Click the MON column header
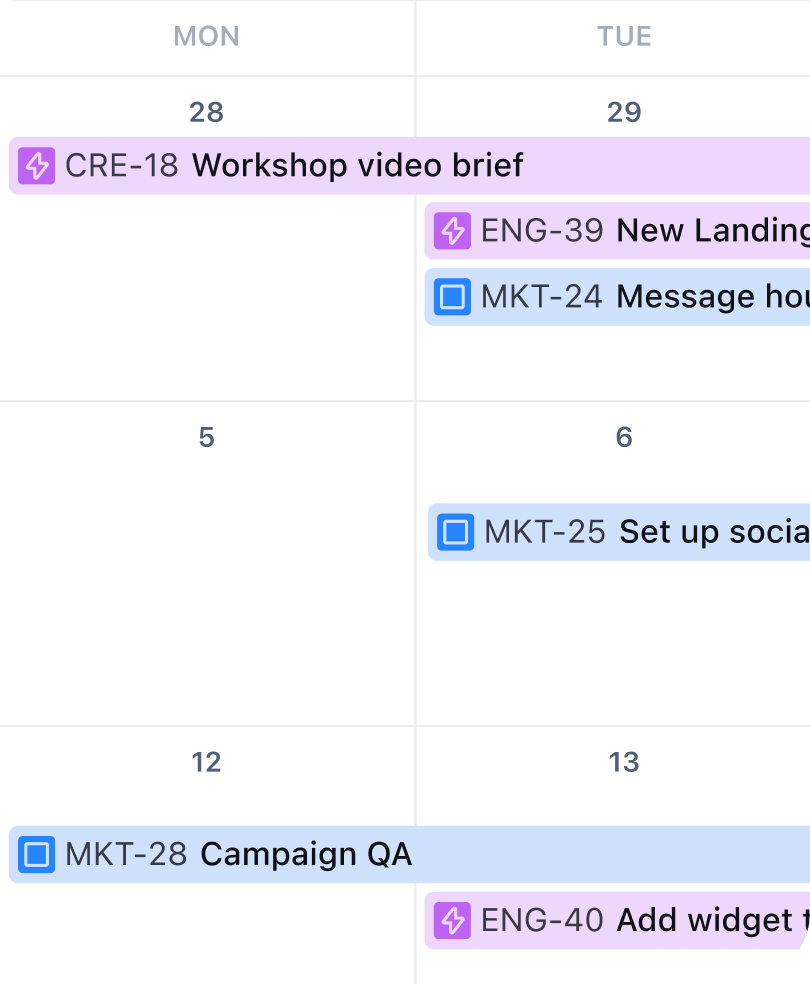Screen dimensions: 810x984 coord(206,37)
